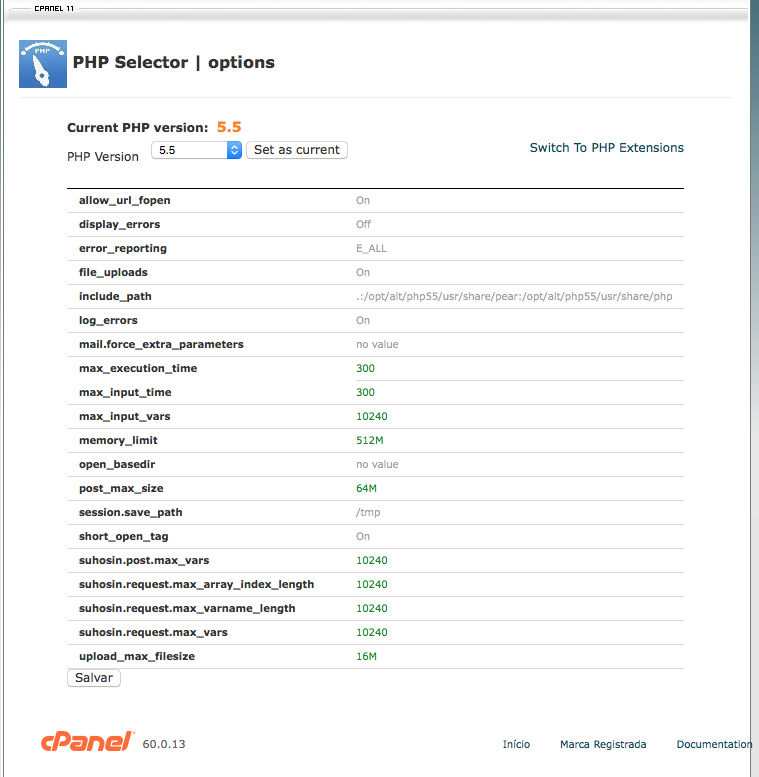
Task: Click the suhosin.post.max_vars value 10240
Action: coord(372,560)
